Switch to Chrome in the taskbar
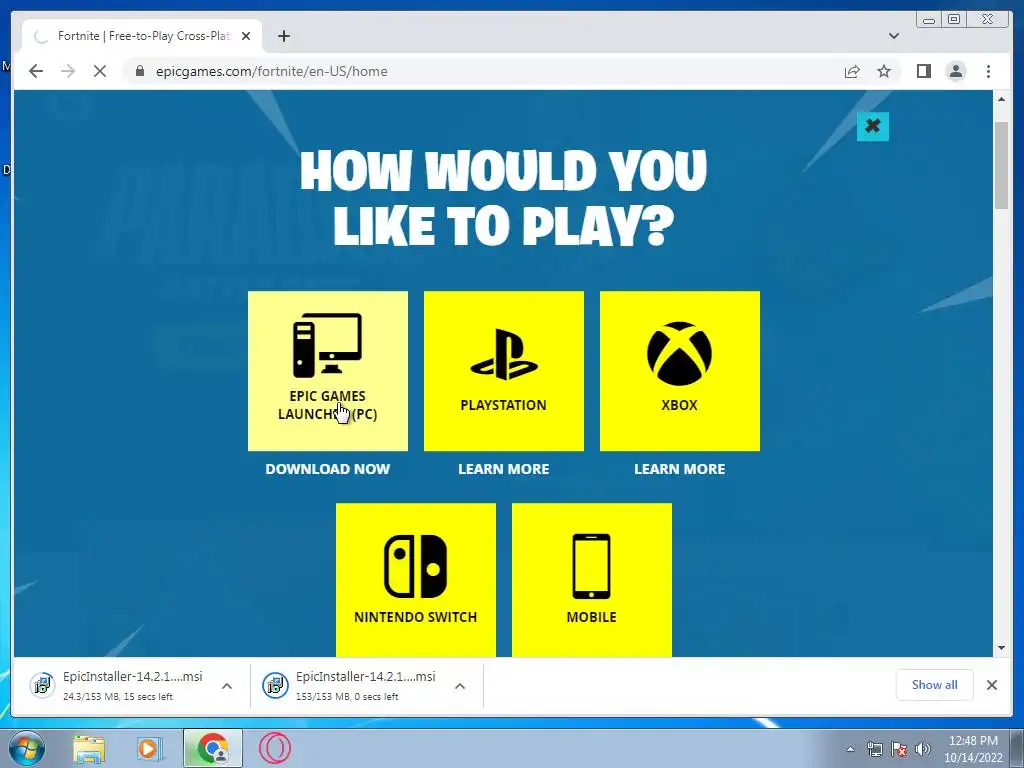1024x768 pixels. [x=213, y=748]
